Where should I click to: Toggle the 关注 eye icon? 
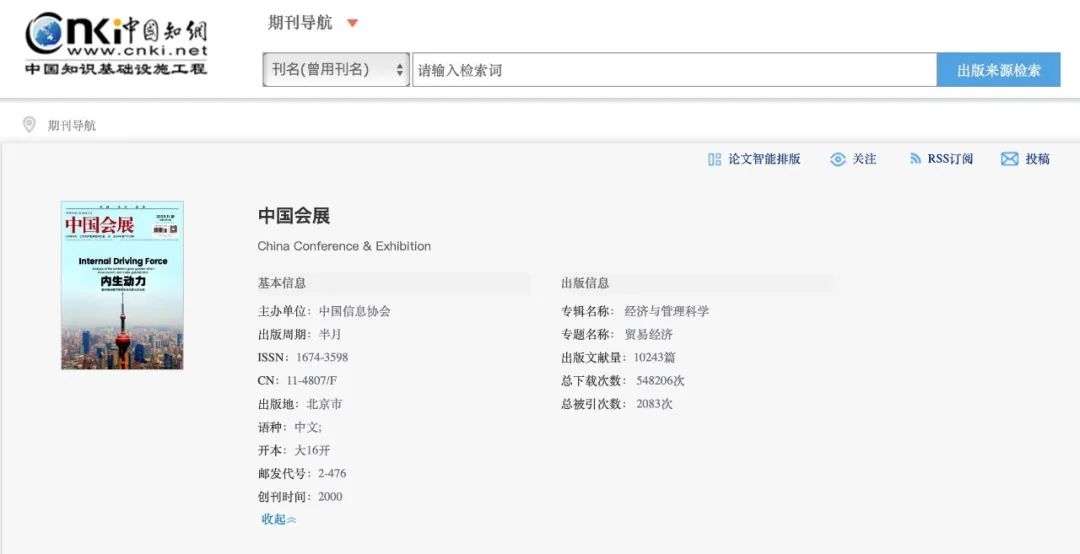[x=838, y=159]
